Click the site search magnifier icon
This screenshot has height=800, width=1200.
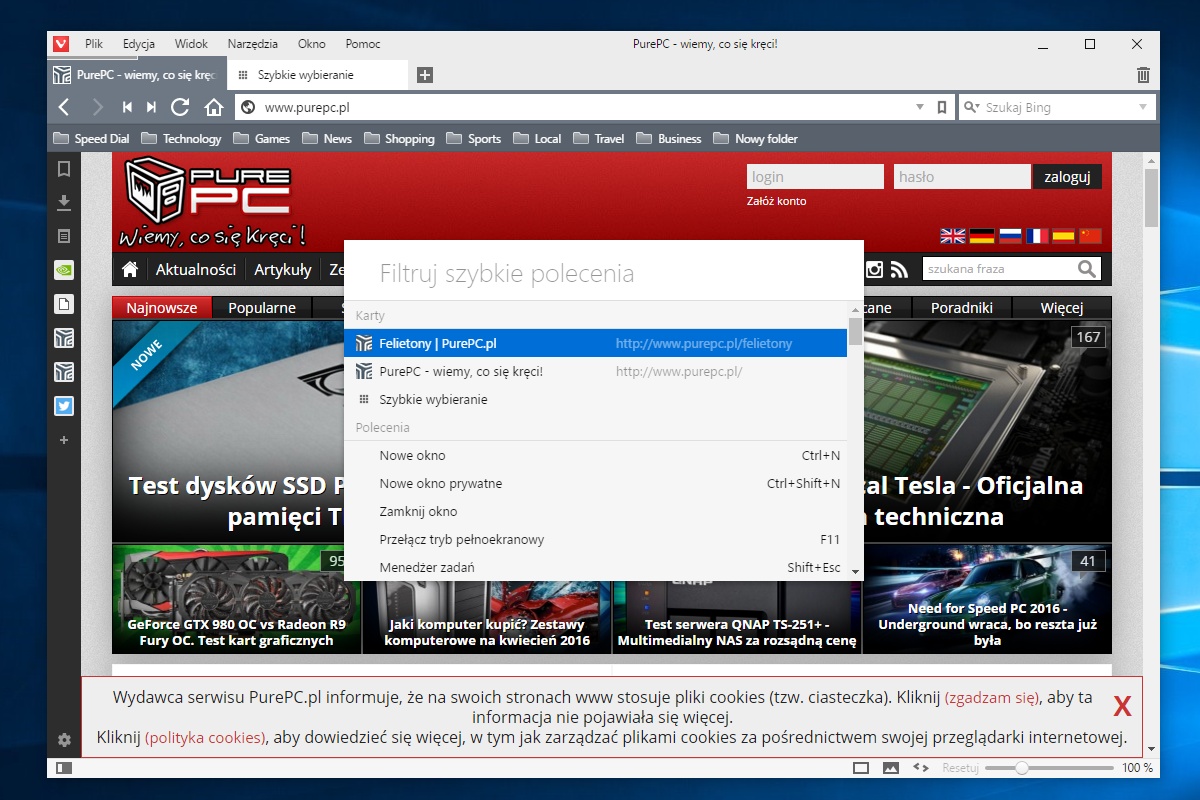pos(1087,269)
